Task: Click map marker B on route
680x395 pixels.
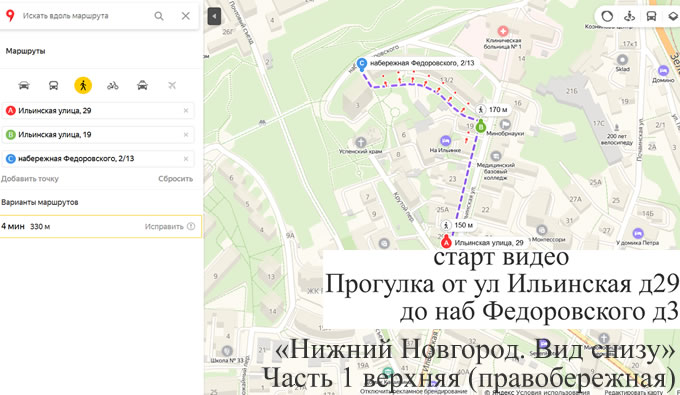Action: pyautogui.click(x=481, y=127)
